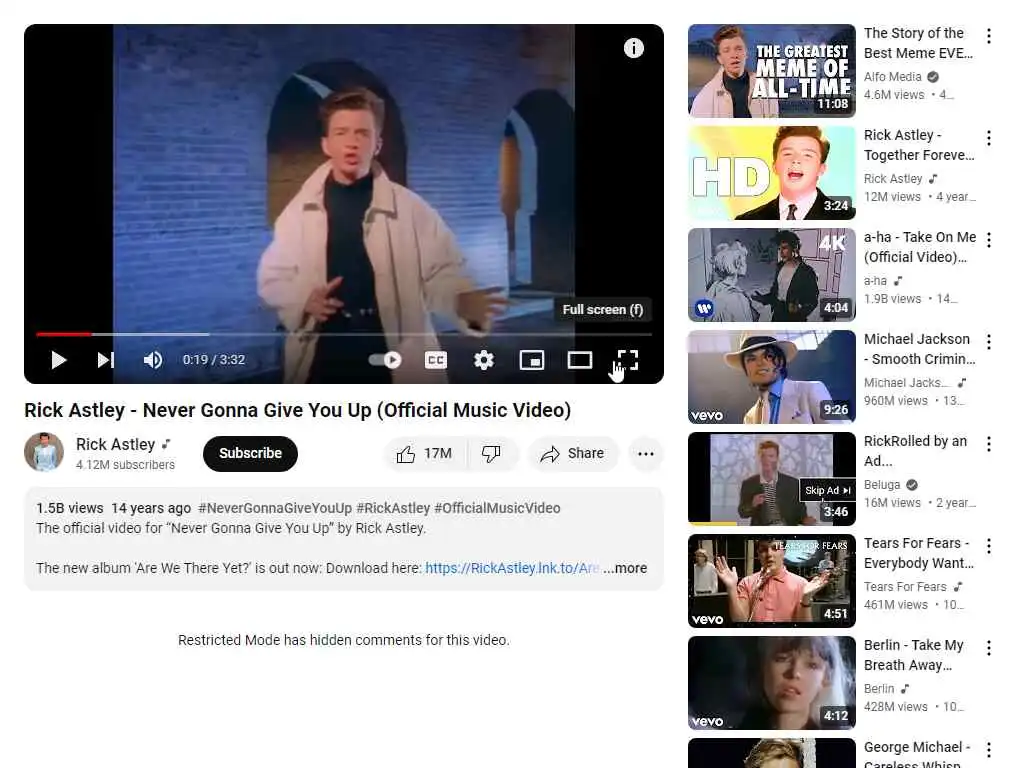Click the video title heading
The width and height of the screenshot is (1024, 768).
click(298, 410)
